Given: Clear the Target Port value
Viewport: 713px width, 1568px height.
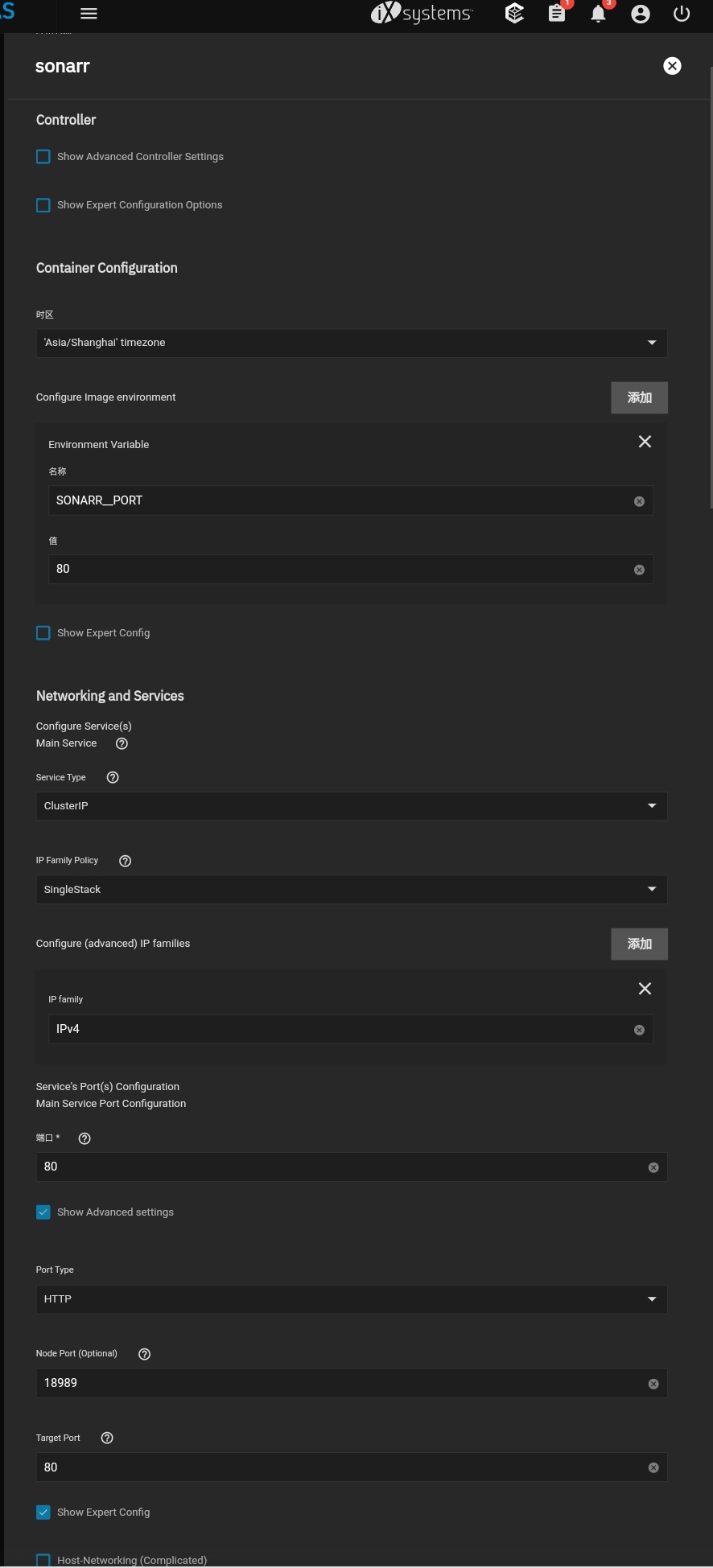Looking at the screenshot, I should click(x=653, y=1467).
